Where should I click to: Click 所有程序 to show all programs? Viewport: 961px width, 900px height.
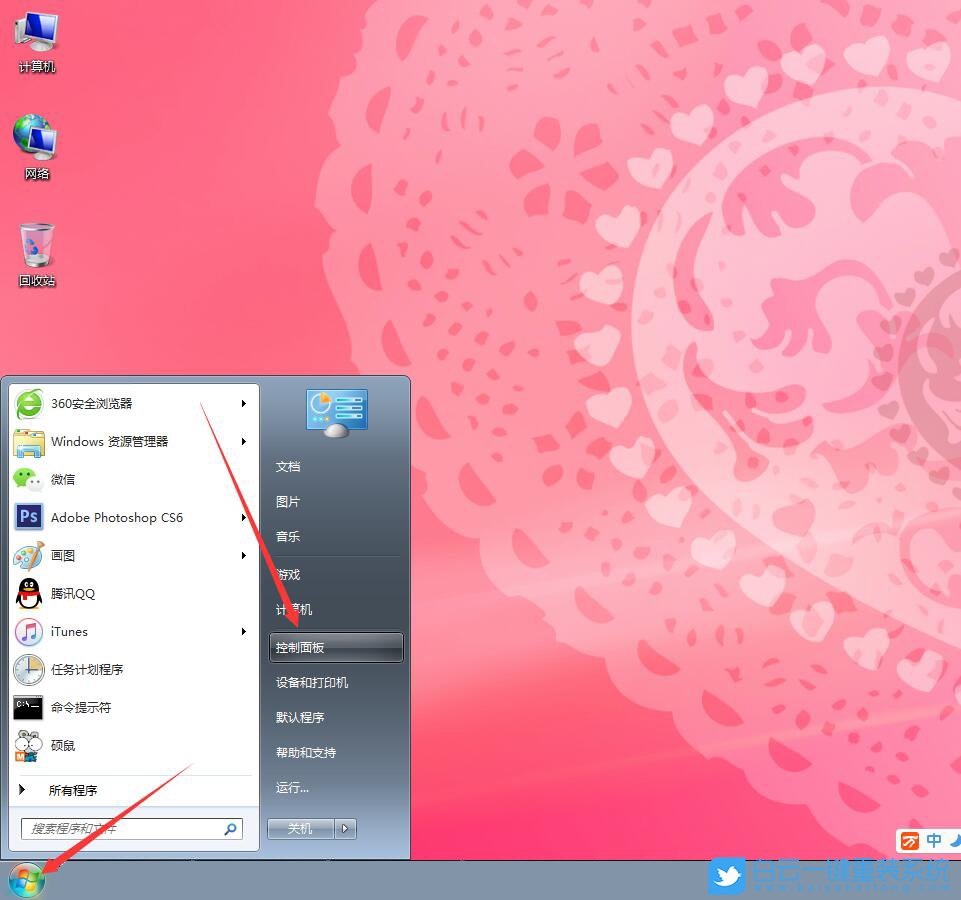click(73, 790)
